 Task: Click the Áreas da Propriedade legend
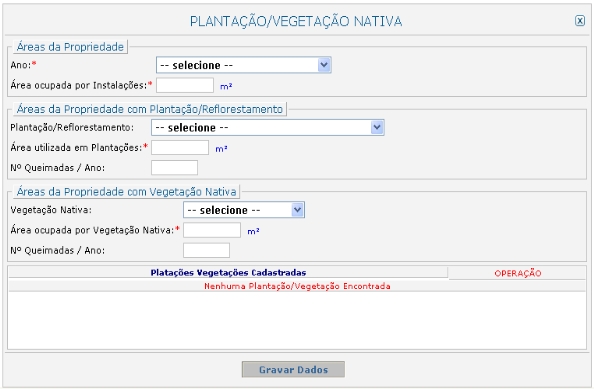pos(70,47)
